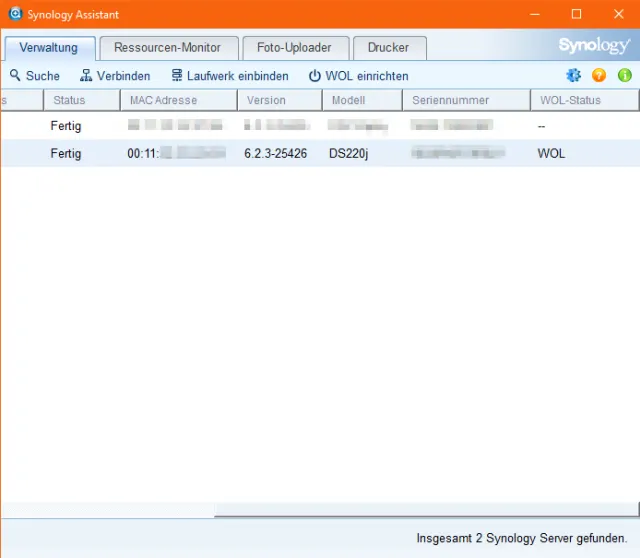640x558 pixels.
Task: Click the Verbinden network icon
Action: [x=86, y=76]
